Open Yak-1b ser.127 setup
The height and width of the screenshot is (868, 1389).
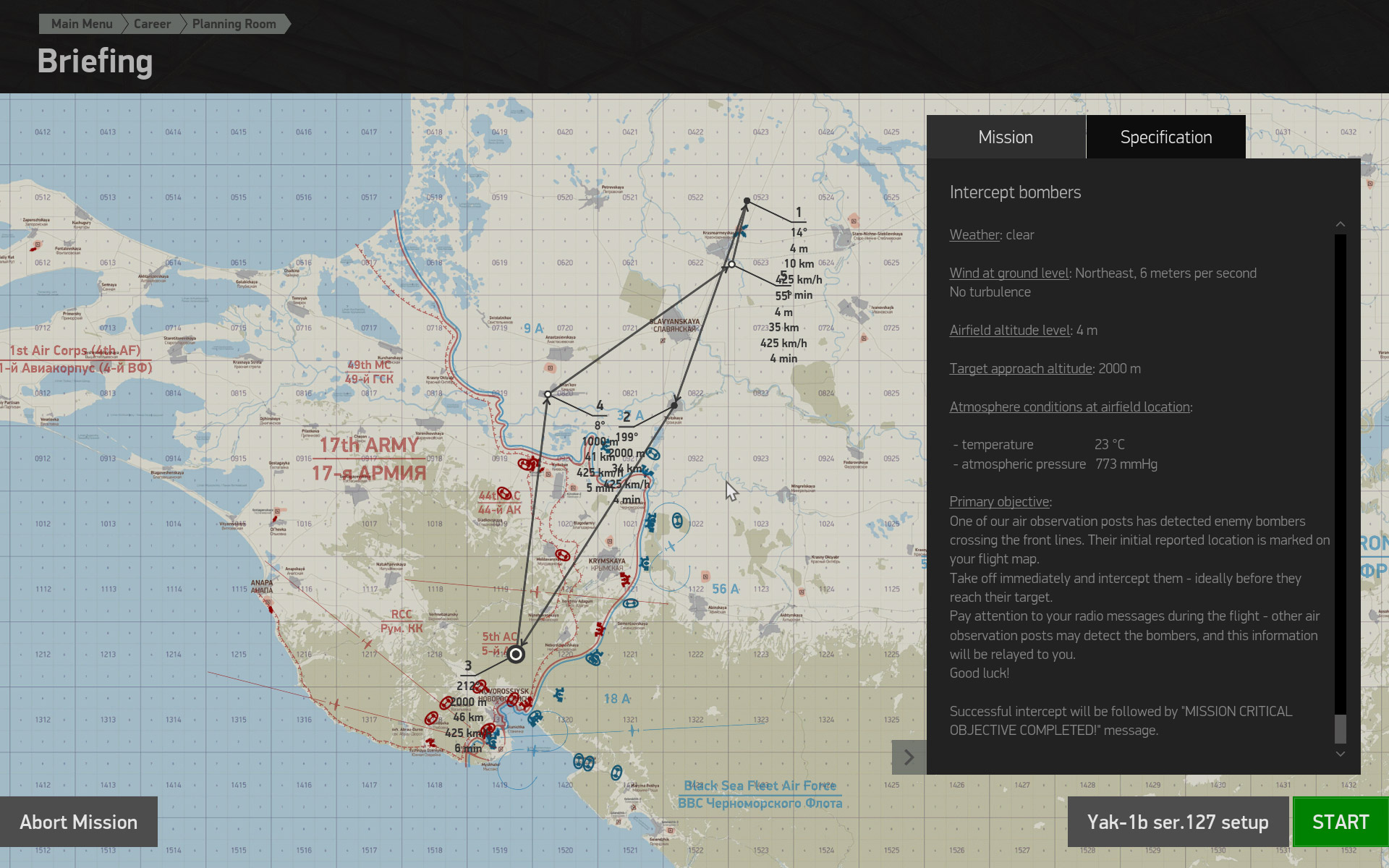click(1177, 822)
